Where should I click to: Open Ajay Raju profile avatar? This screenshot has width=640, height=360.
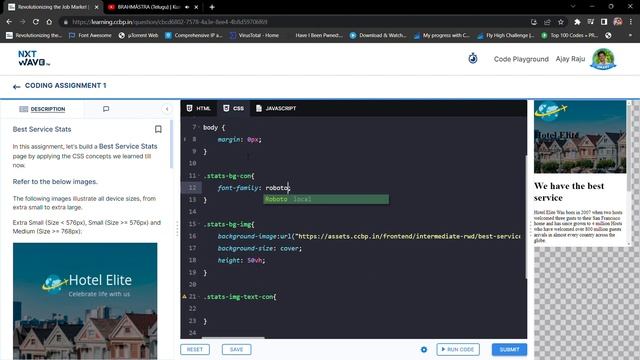(x=604, y=59)
